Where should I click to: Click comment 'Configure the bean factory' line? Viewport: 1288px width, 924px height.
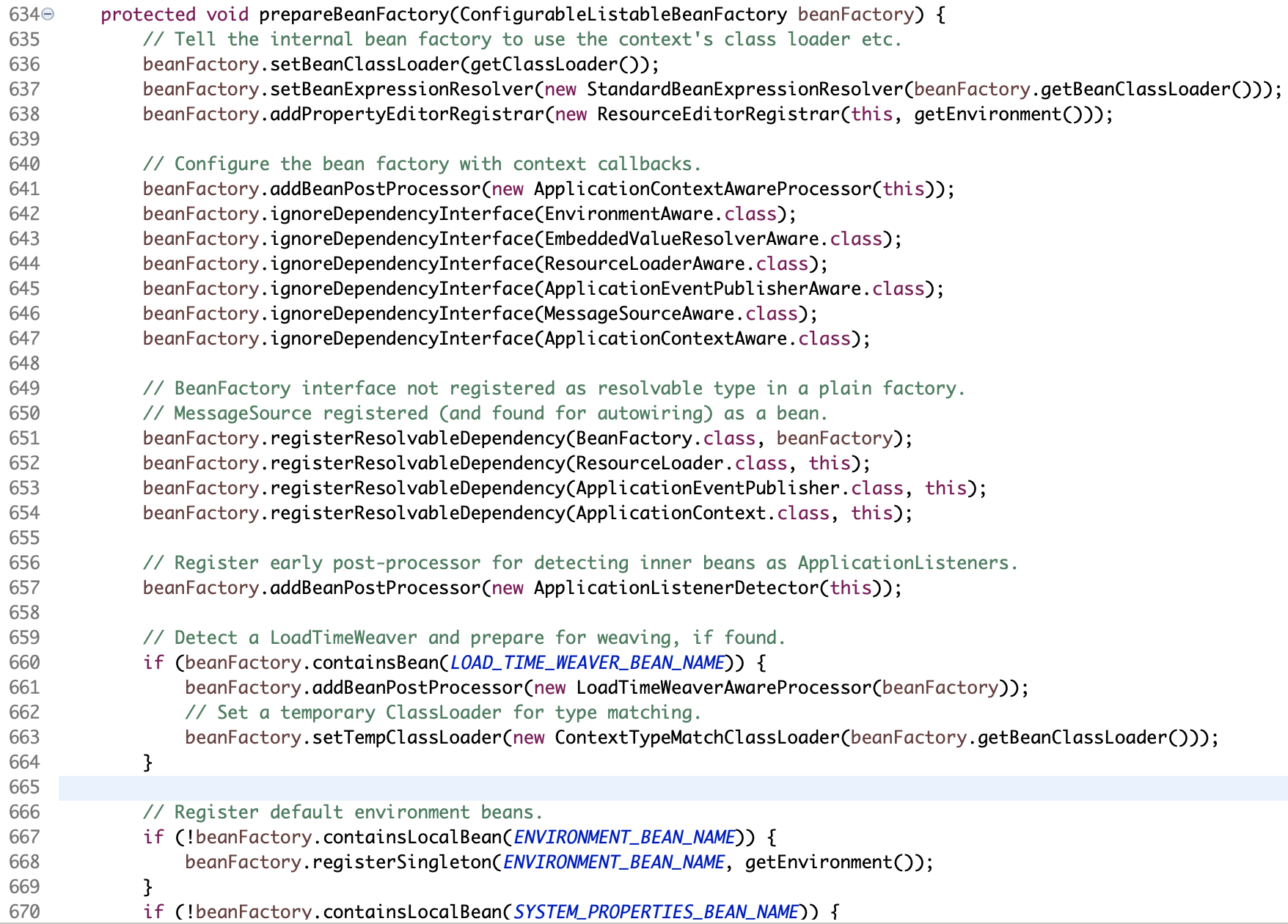(422, 164)
